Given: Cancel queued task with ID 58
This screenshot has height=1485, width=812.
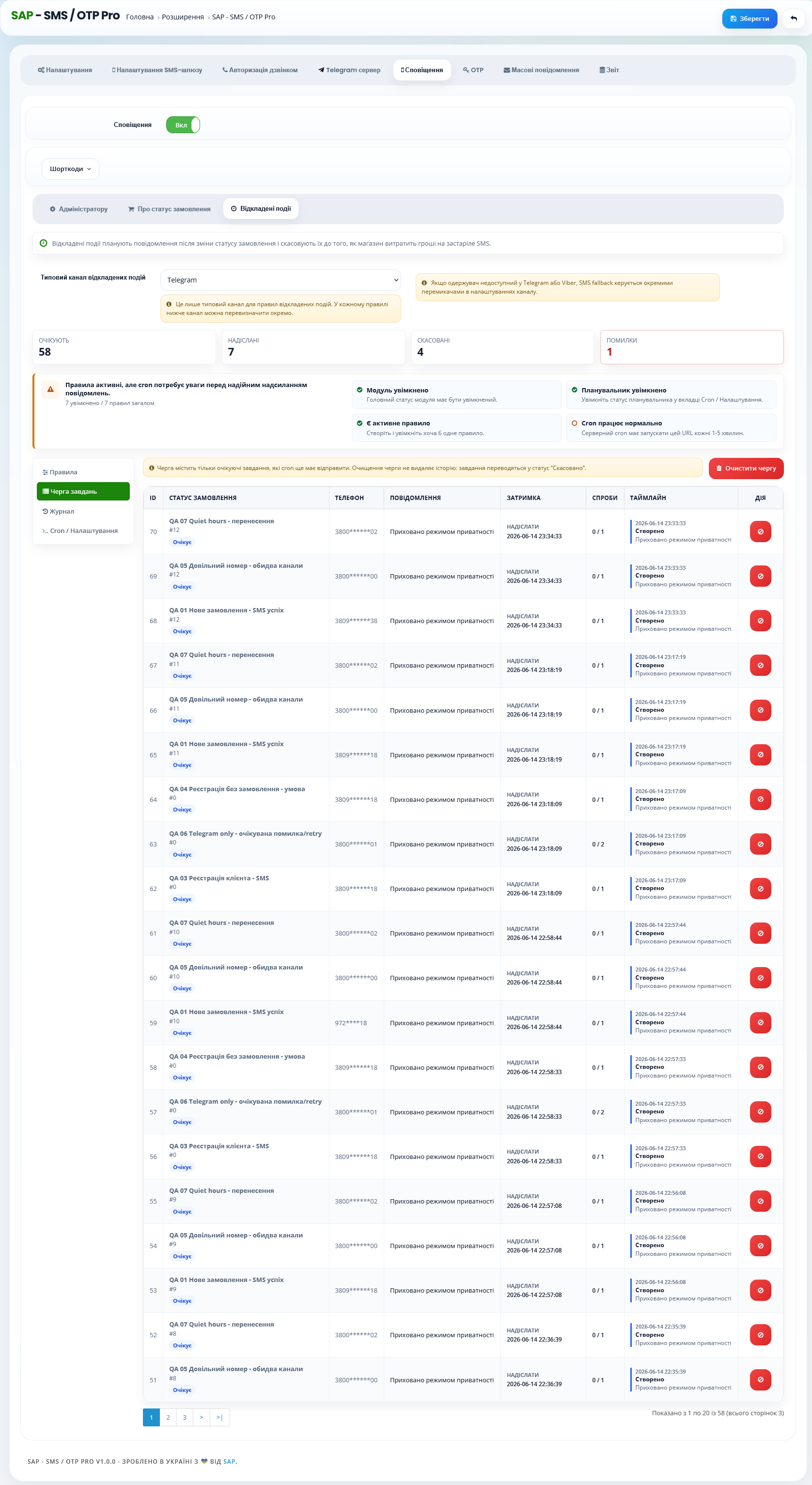Looking at the screenshot, I should coord(760,1068).
